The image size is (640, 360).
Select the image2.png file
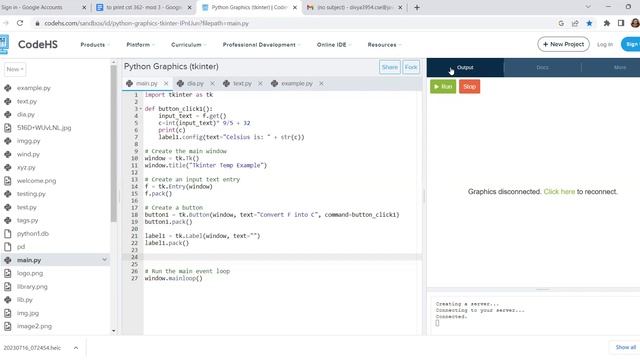click(34, 326)
